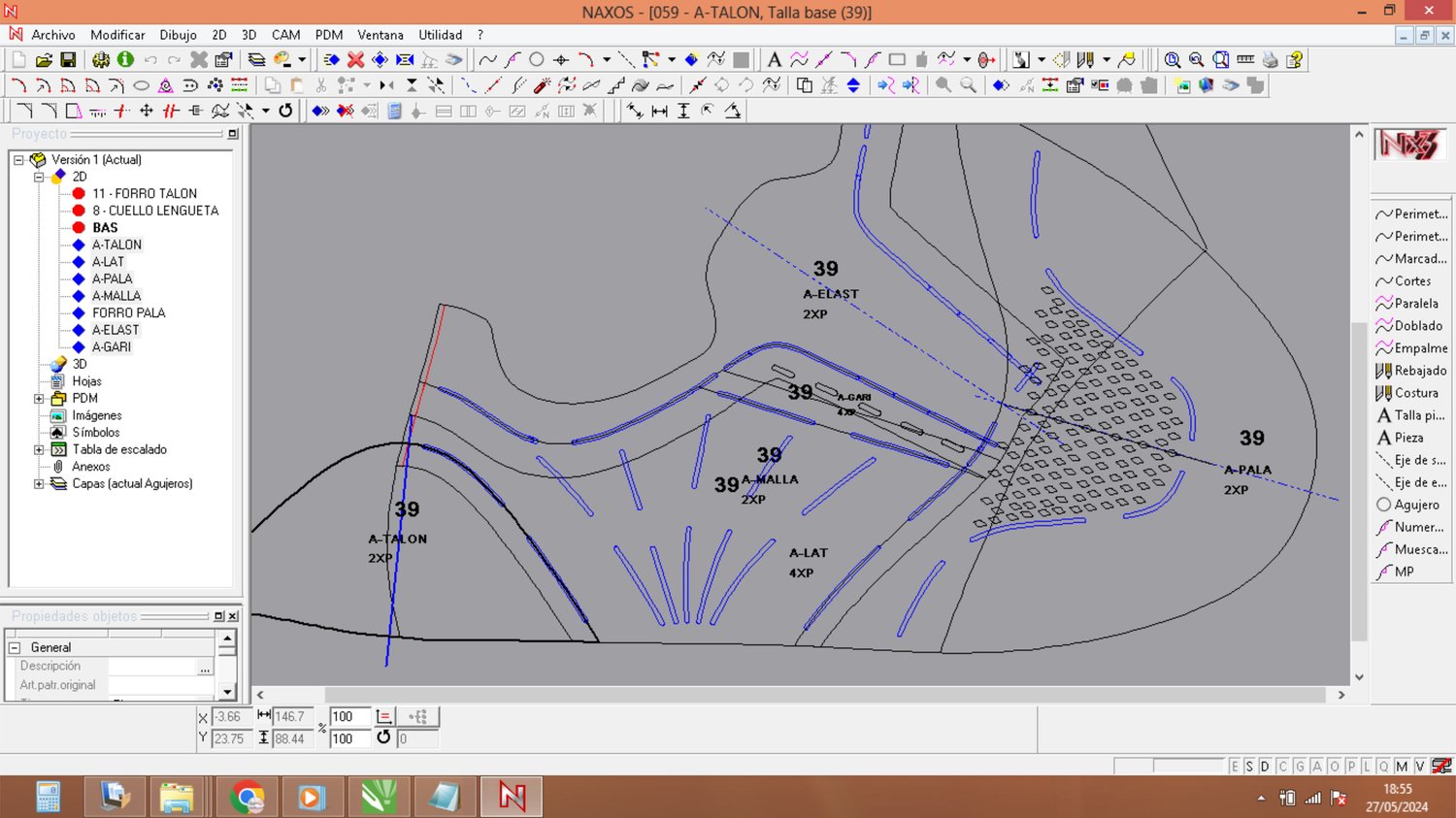Click the ruler measure icon
Image resolution: width=1456 pixels, height=818 pixels.
pos(1245,60)
